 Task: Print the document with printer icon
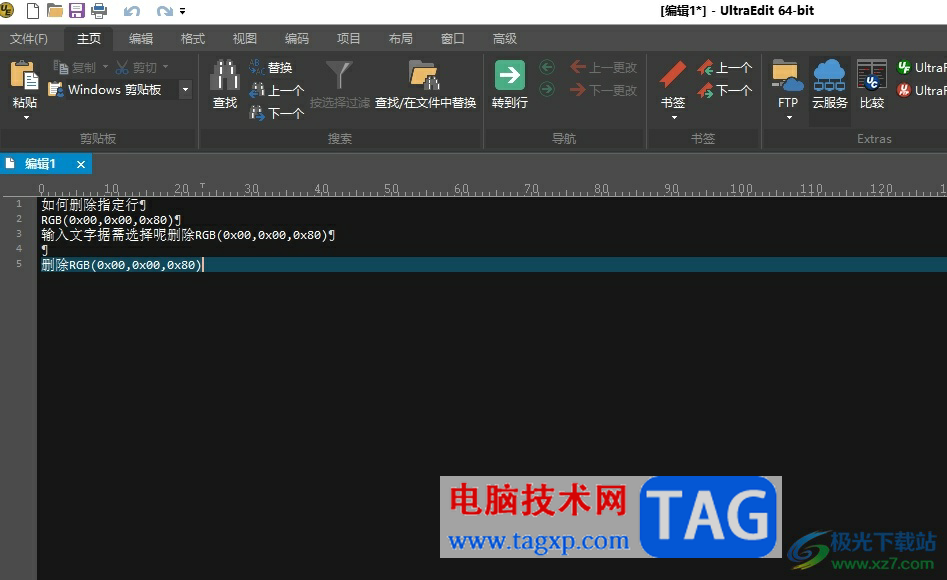pyautogui.click(x=99, y=10)
